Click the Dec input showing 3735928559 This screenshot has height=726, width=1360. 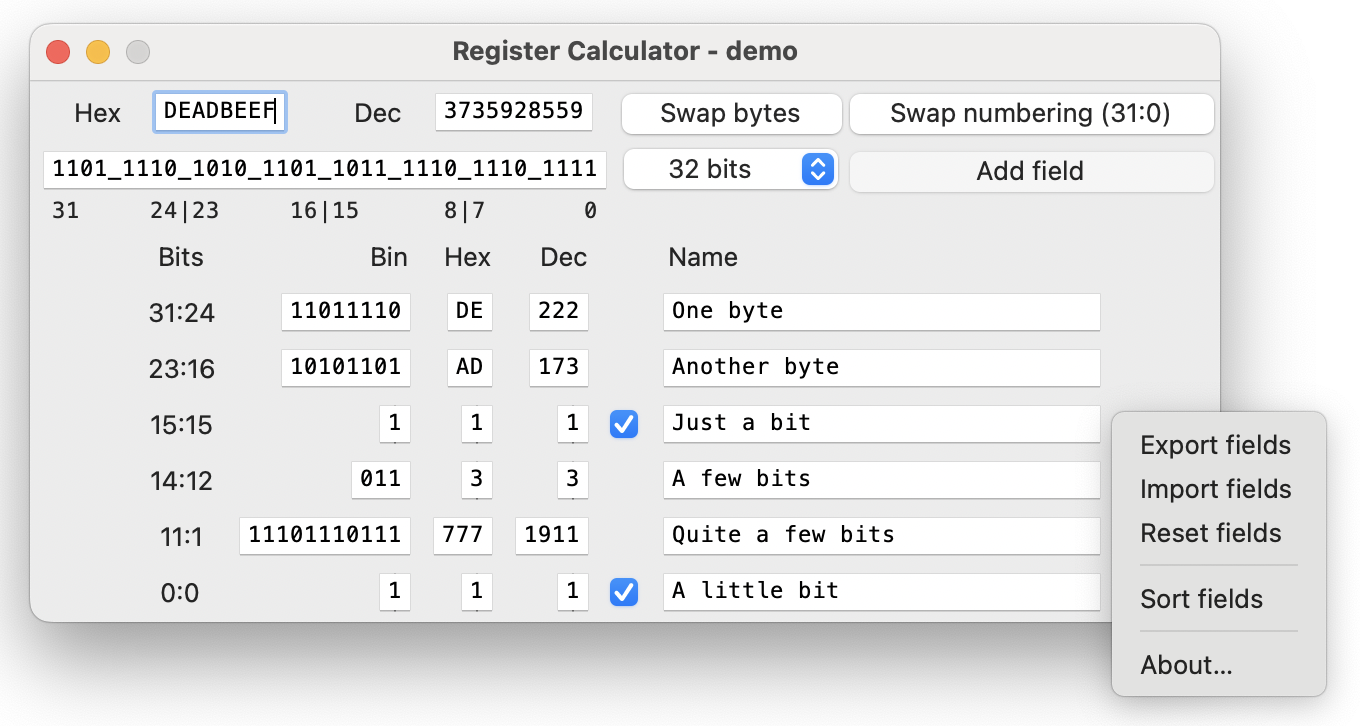coord(513,113)
